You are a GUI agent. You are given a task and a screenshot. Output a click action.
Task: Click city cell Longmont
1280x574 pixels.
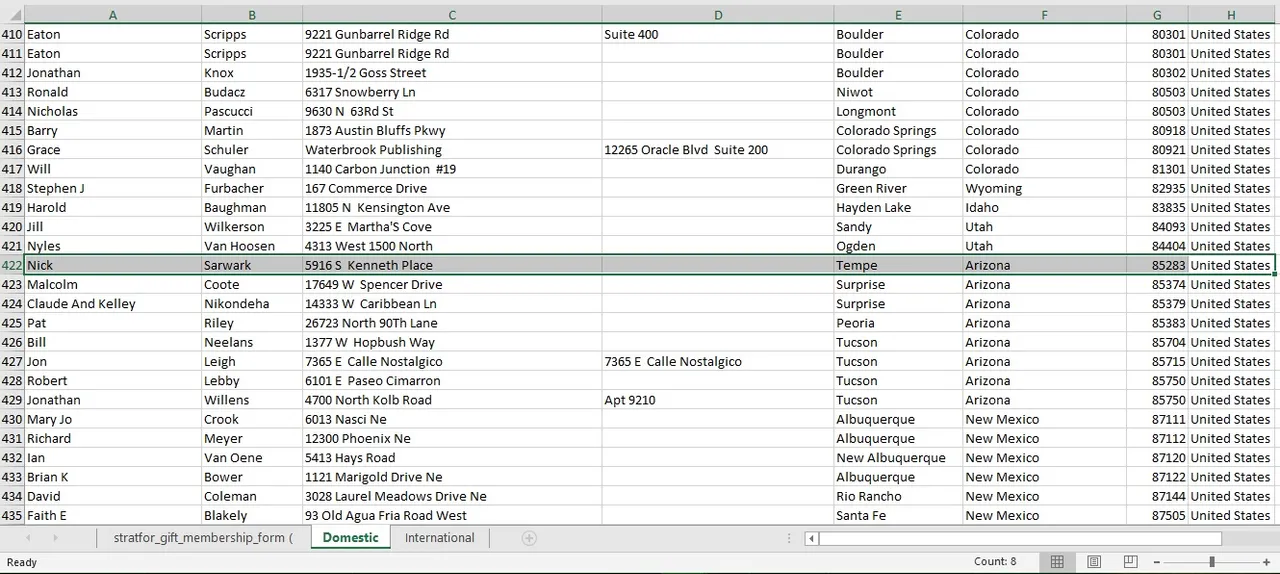pos(898,111)
